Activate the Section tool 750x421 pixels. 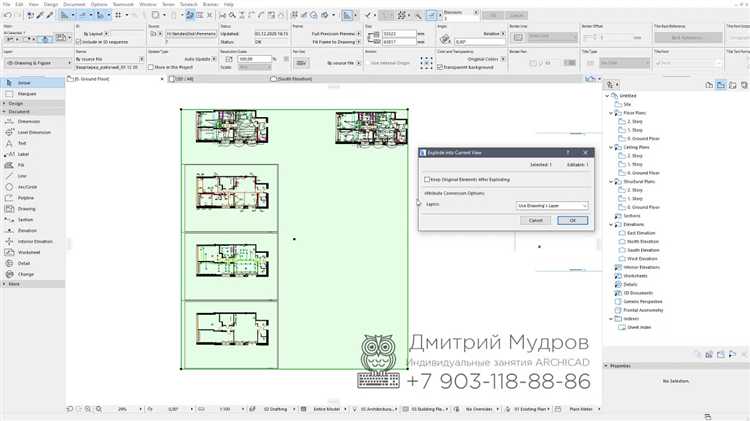[32, 220]
